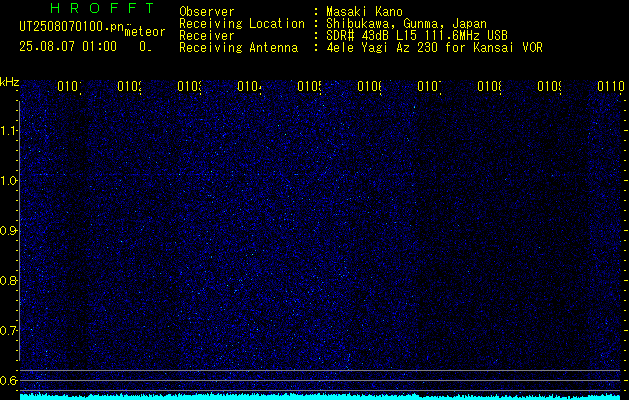Click the 0103 time marker
629x400 pixels.
190,86
